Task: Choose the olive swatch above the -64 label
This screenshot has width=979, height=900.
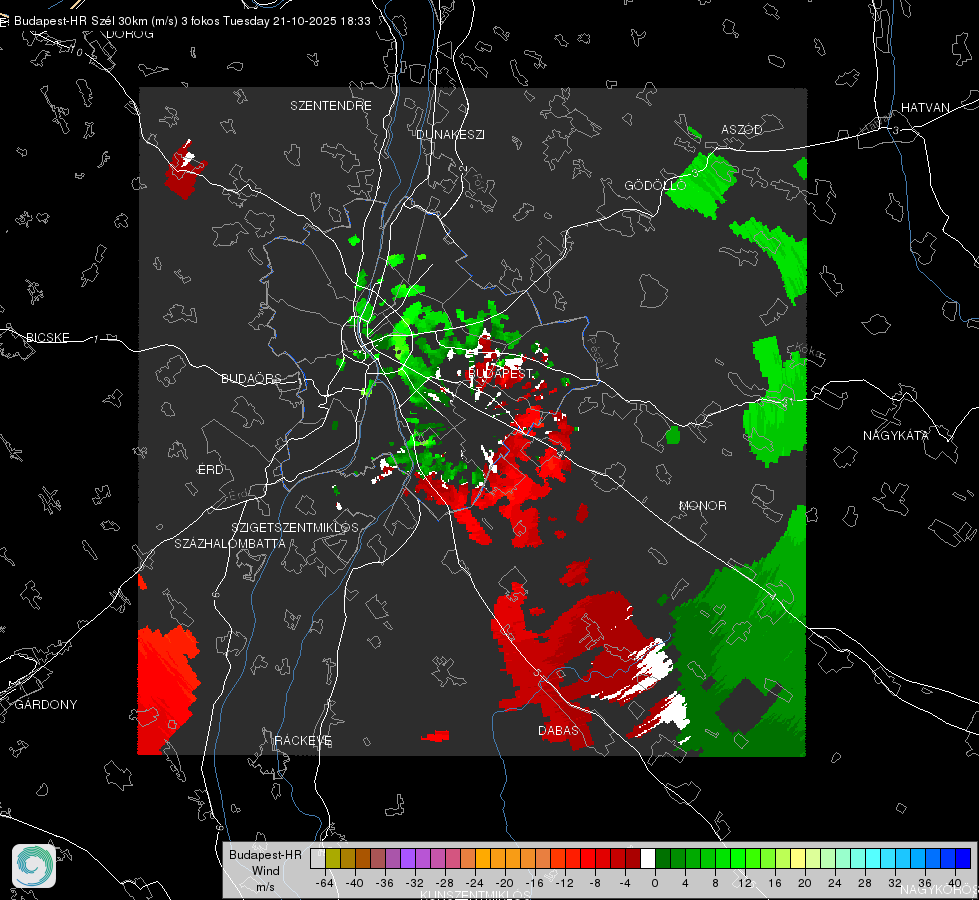Action: pyautogui.click(x=333, y=858)
